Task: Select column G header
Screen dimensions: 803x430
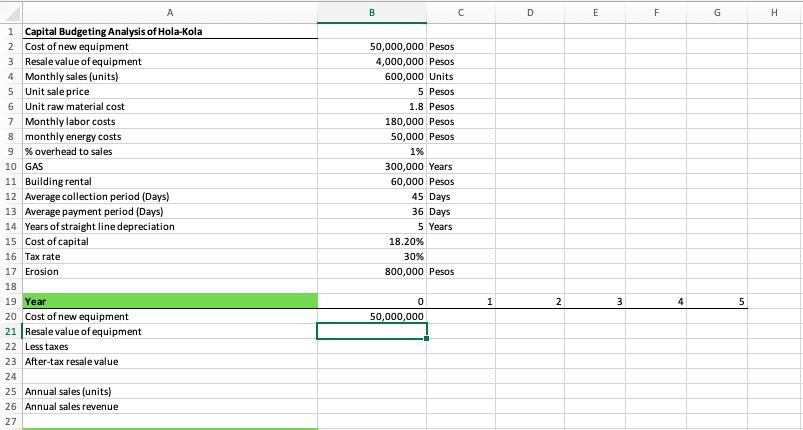Action: 716,13
